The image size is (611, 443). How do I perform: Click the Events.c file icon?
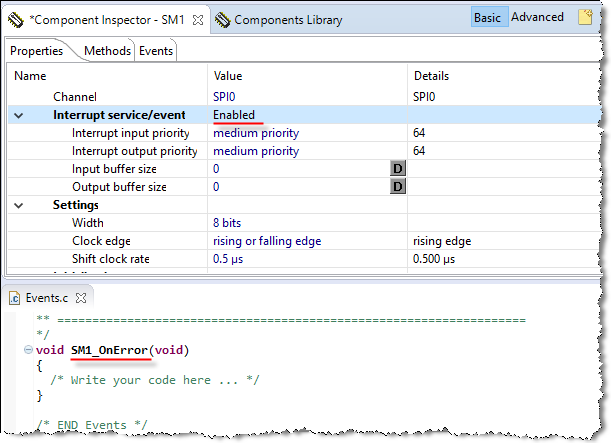click(x=15, y=298)
